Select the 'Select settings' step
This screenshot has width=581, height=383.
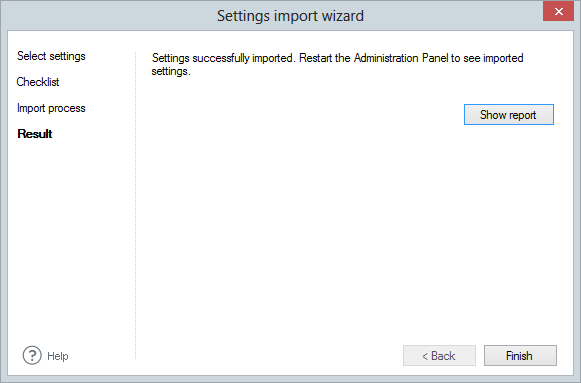click(x=51, y=56)
